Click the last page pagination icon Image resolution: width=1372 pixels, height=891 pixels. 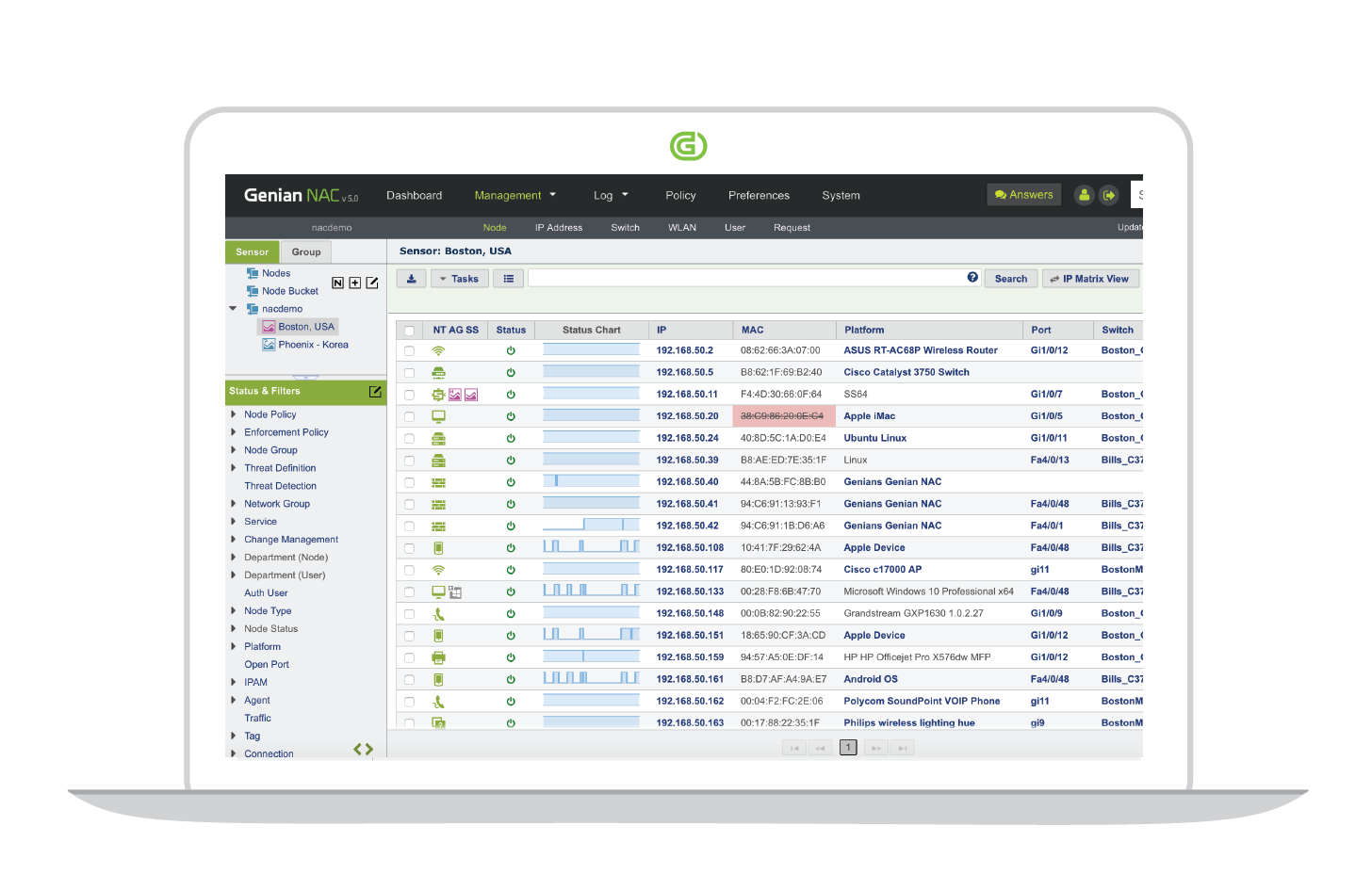[903, 748]
